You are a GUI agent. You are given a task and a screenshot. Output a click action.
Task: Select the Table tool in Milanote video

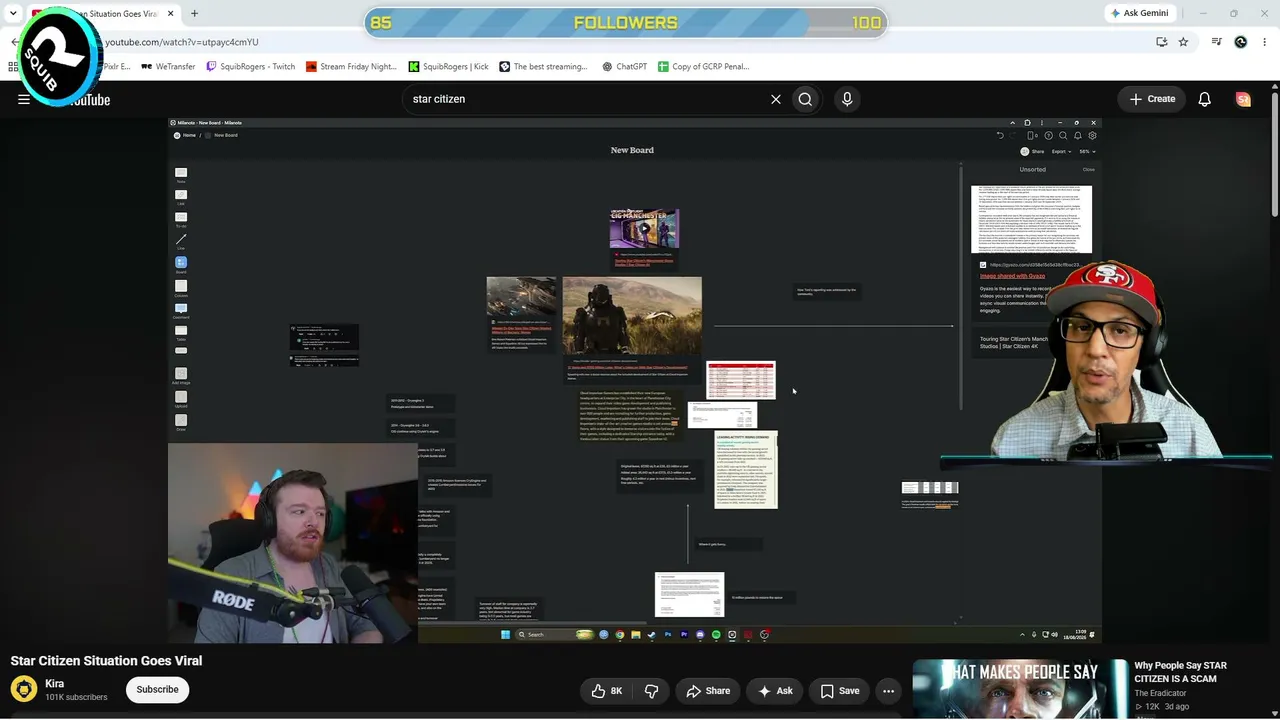(x=181, y=332)
